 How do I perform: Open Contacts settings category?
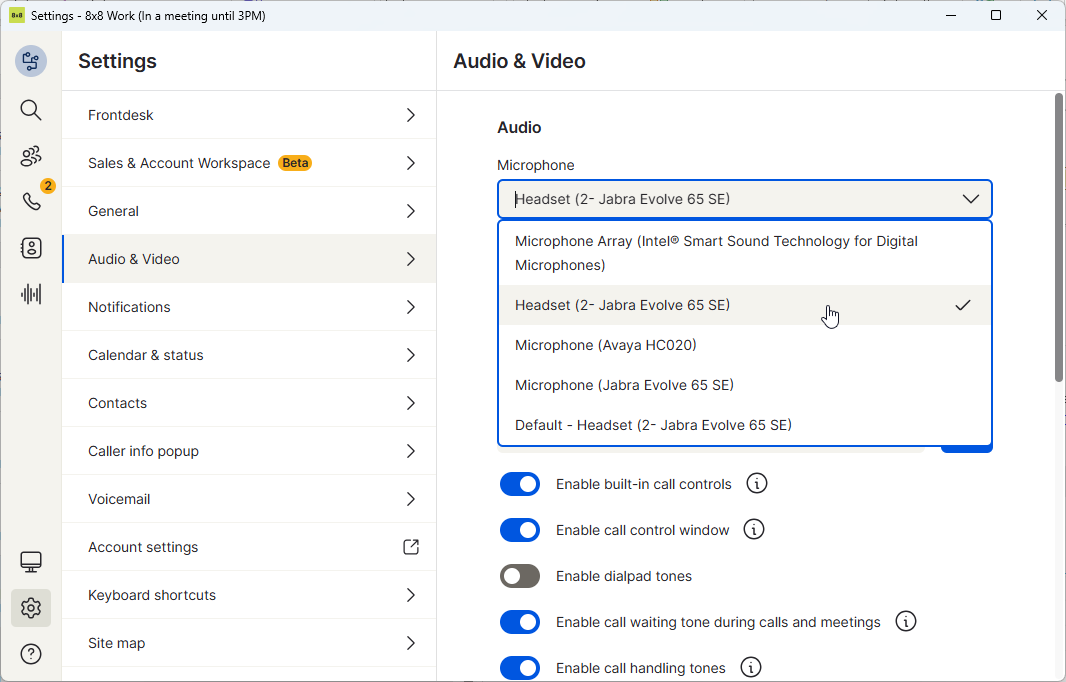pyautogui.click(x=249, y=403)
